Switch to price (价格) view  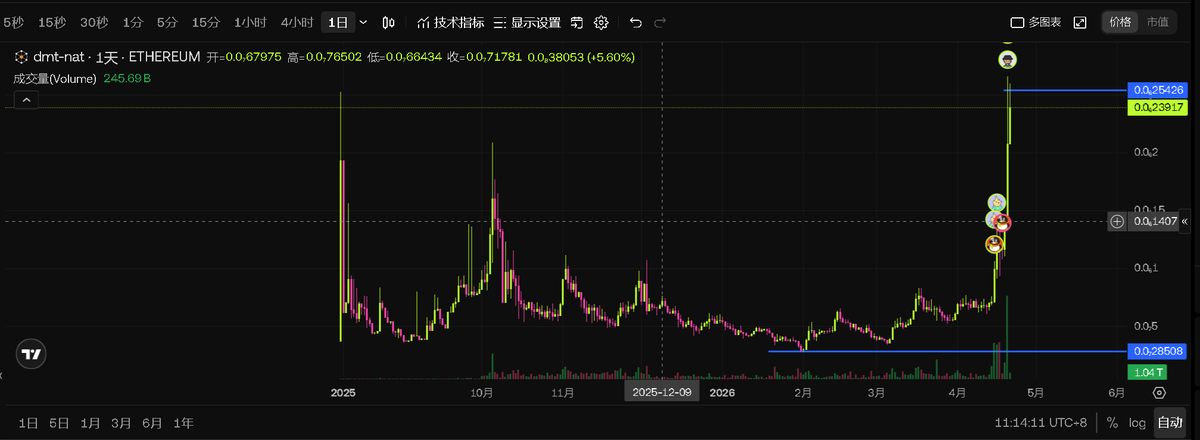[1120, 22]
